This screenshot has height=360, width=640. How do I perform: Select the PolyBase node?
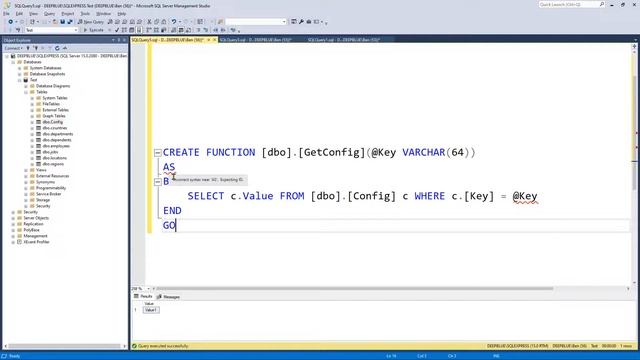pos(31,230)
